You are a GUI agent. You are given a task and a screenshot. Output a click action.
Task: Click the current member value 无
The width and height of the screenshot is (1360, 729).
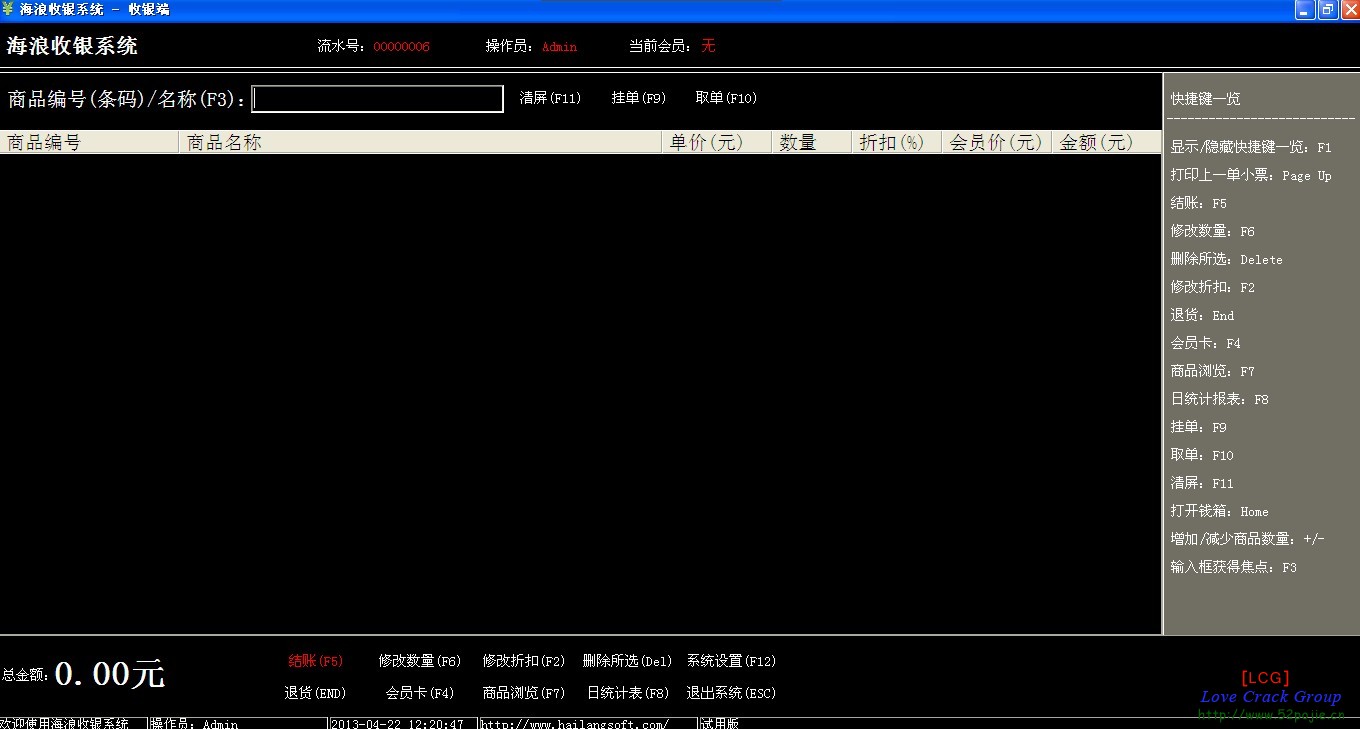(708, 46)
